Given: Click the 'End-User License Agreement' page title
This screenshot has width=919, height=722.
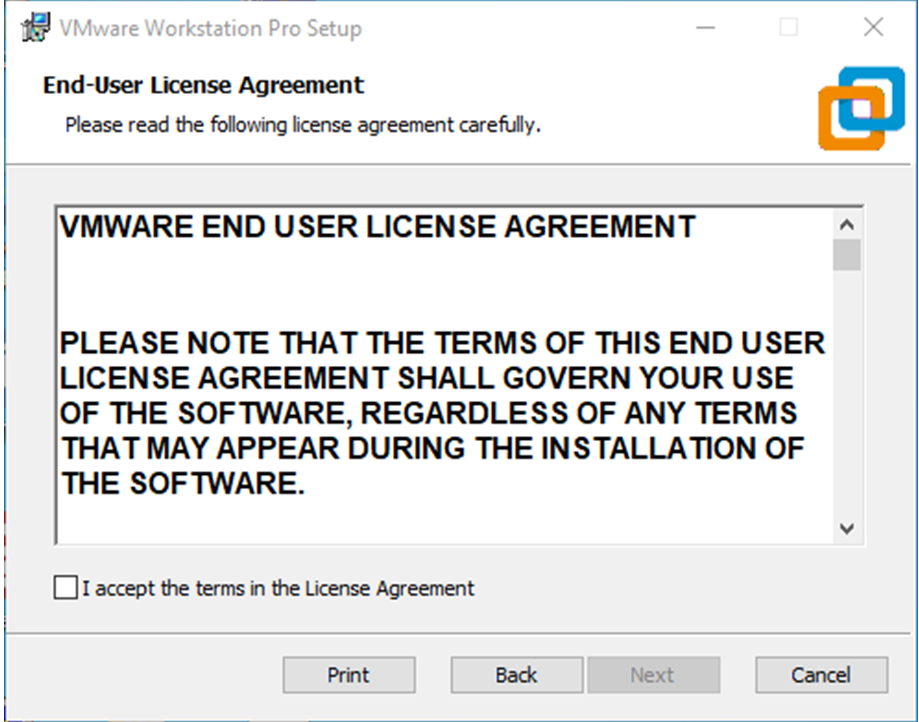Looking at the screenshot, I should tap(203, 85).
